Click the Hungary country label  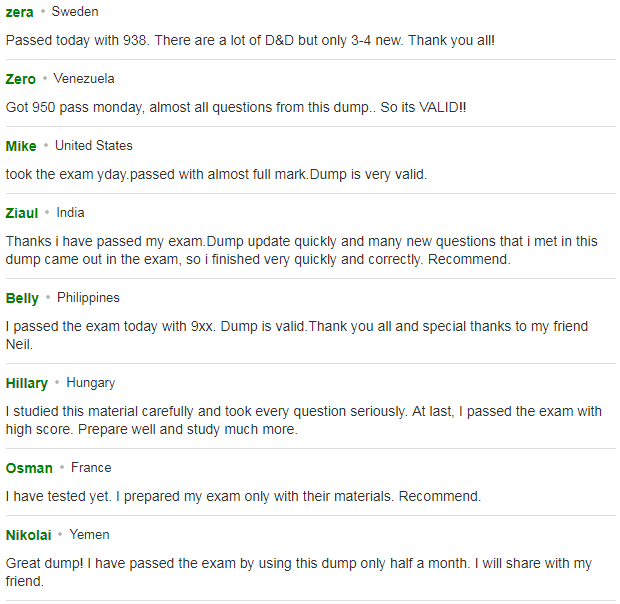pyautogui.click(x=91, y=383)
